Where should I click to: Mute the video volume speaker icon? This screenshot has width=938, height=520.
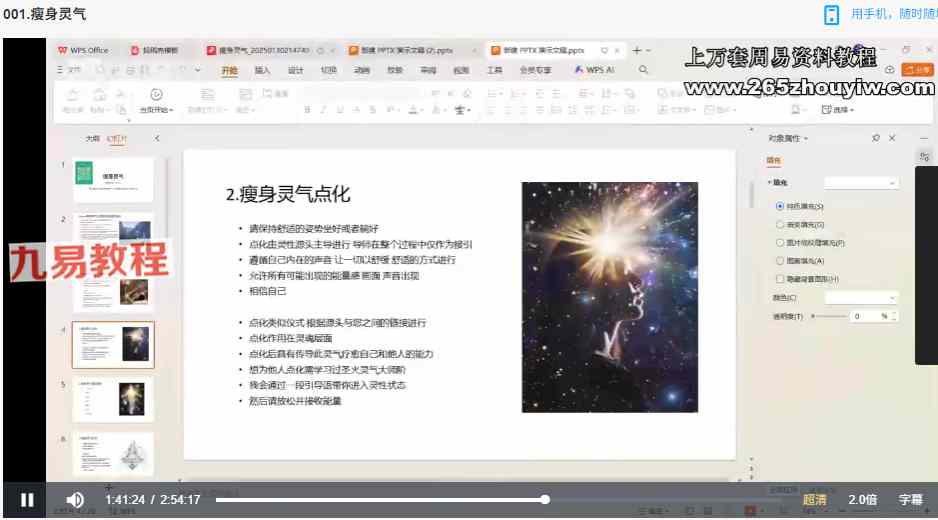coord(75,499)
